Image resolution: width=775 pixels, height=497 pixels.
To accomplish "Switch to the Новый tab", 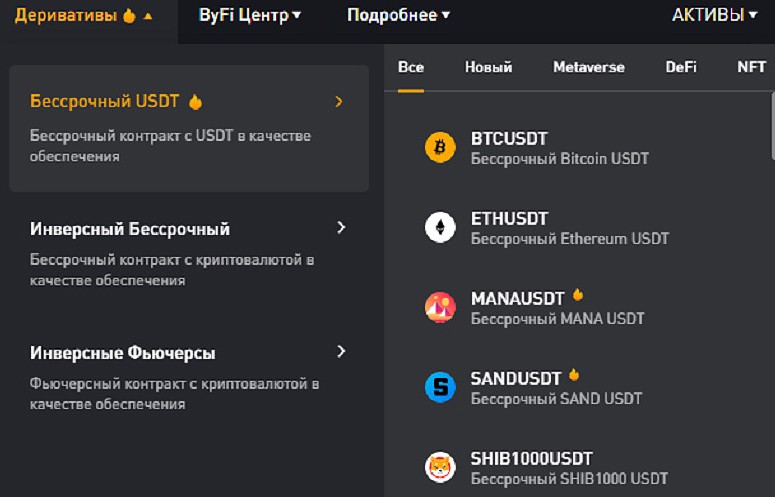I will pyautogui.click(x=489, y=67).
